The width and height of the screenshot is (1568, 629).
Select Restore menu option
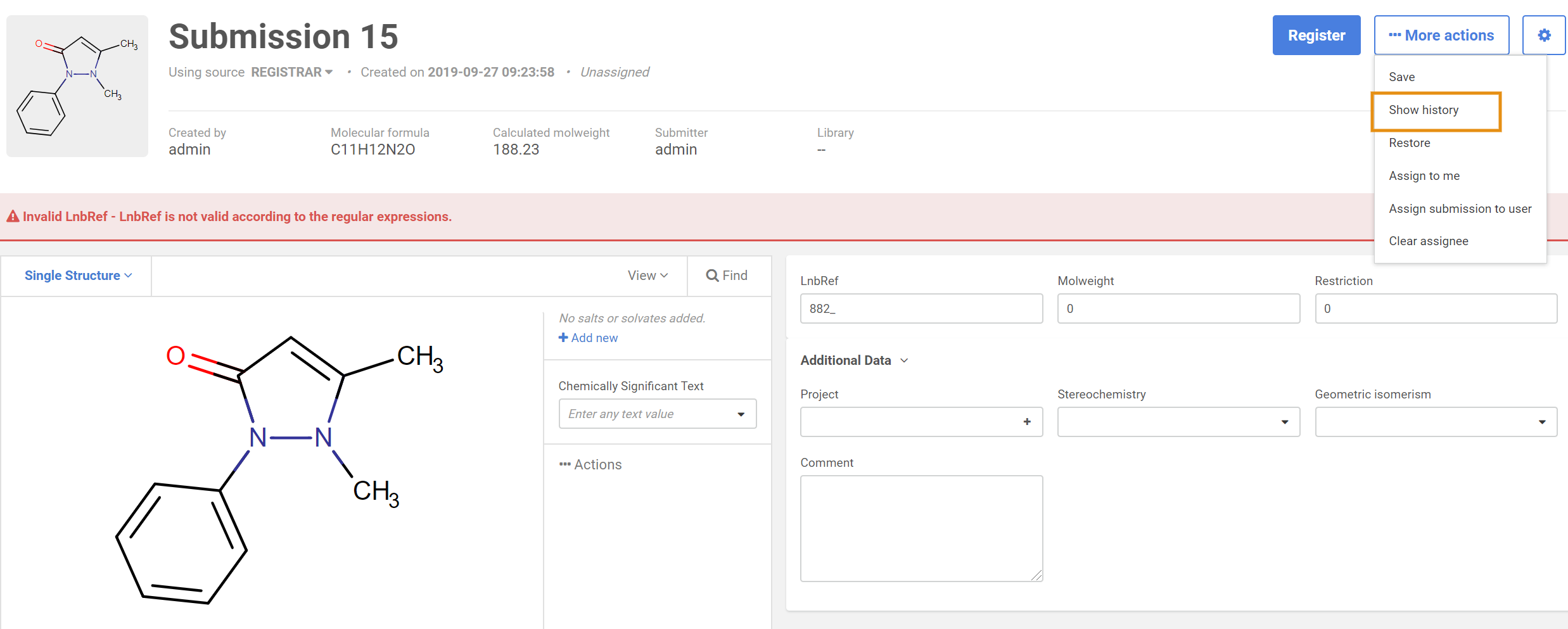[1409, 143]
